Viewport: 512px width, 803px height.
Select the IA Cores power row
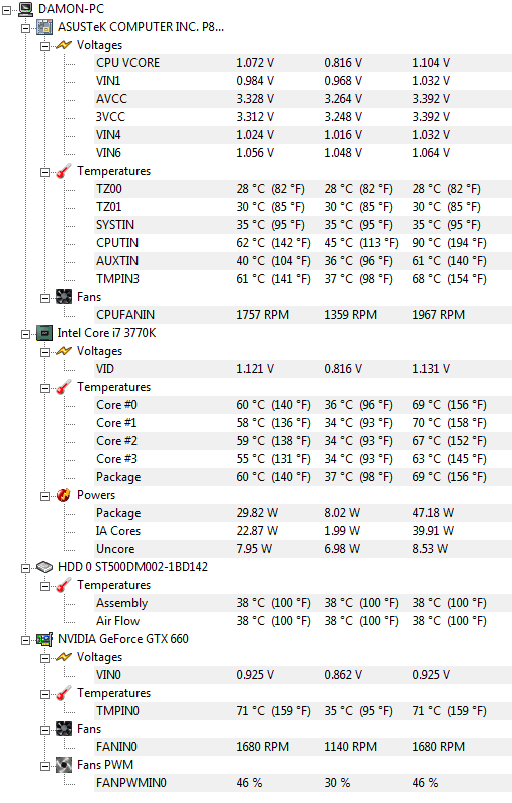tap(302, 531)
